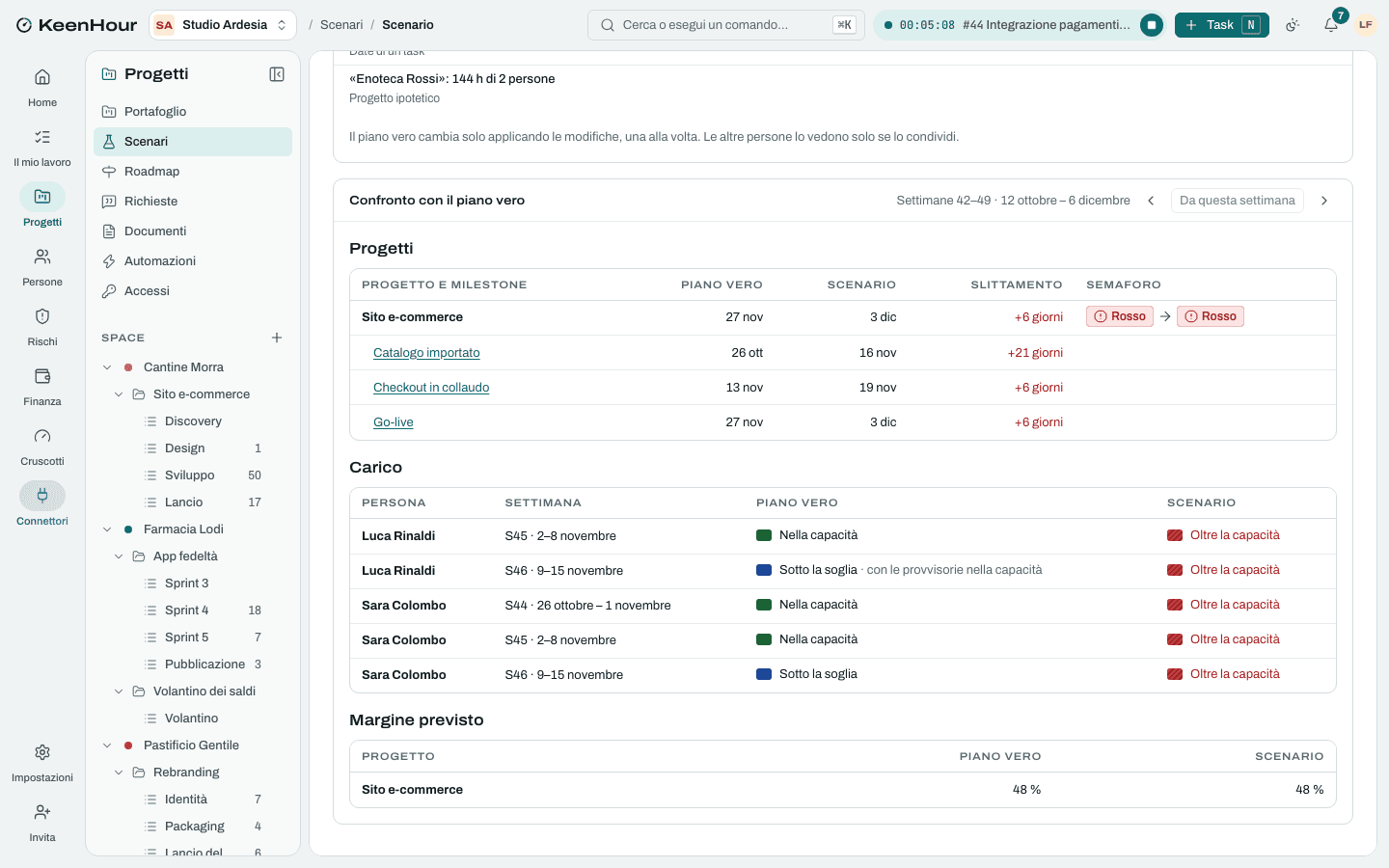
Task: Click the Checkout in collaudo link
Action: point(431,388)
